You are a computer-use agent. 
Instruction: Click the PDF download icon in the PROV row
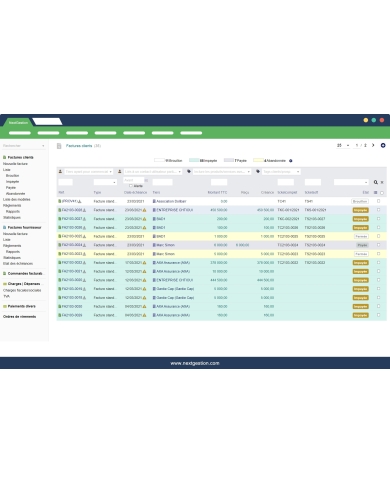tap(80, 202)
